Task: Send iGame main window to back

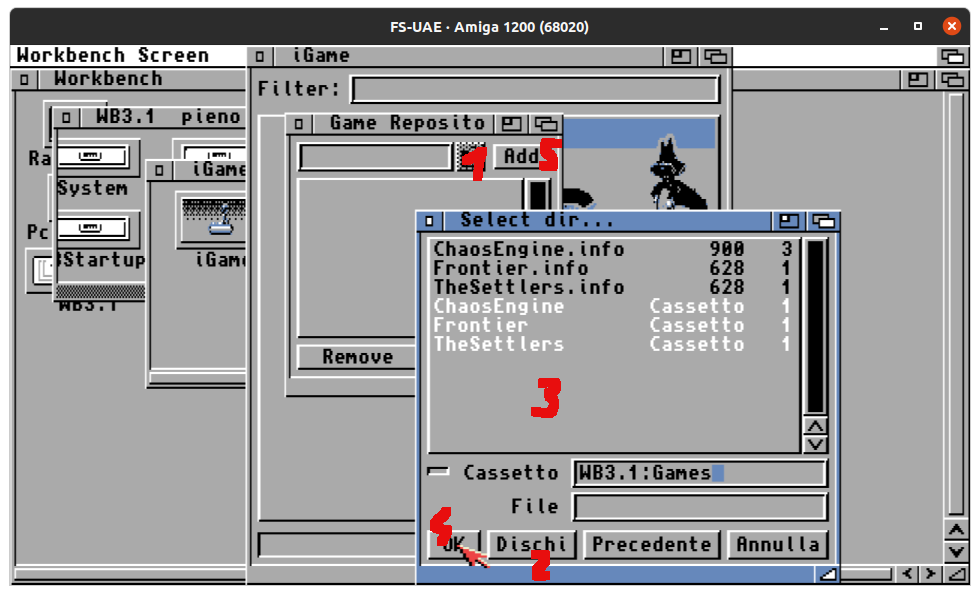Action: [x=715, y=56]
